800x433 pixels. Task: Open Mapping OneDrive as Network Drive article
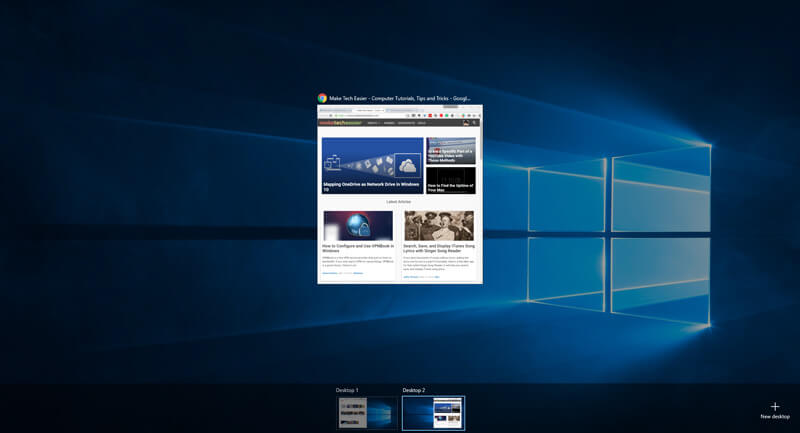coord(372,165)
